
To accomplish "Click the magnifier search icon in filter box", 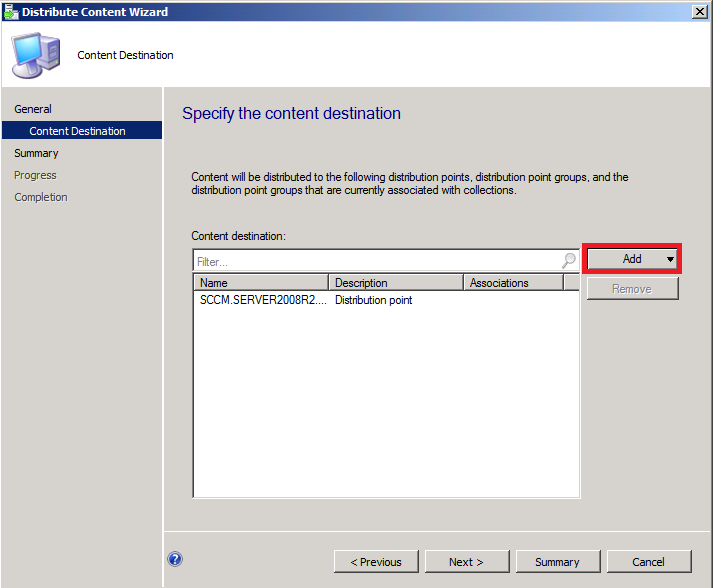I will click(x=569, y=261).
